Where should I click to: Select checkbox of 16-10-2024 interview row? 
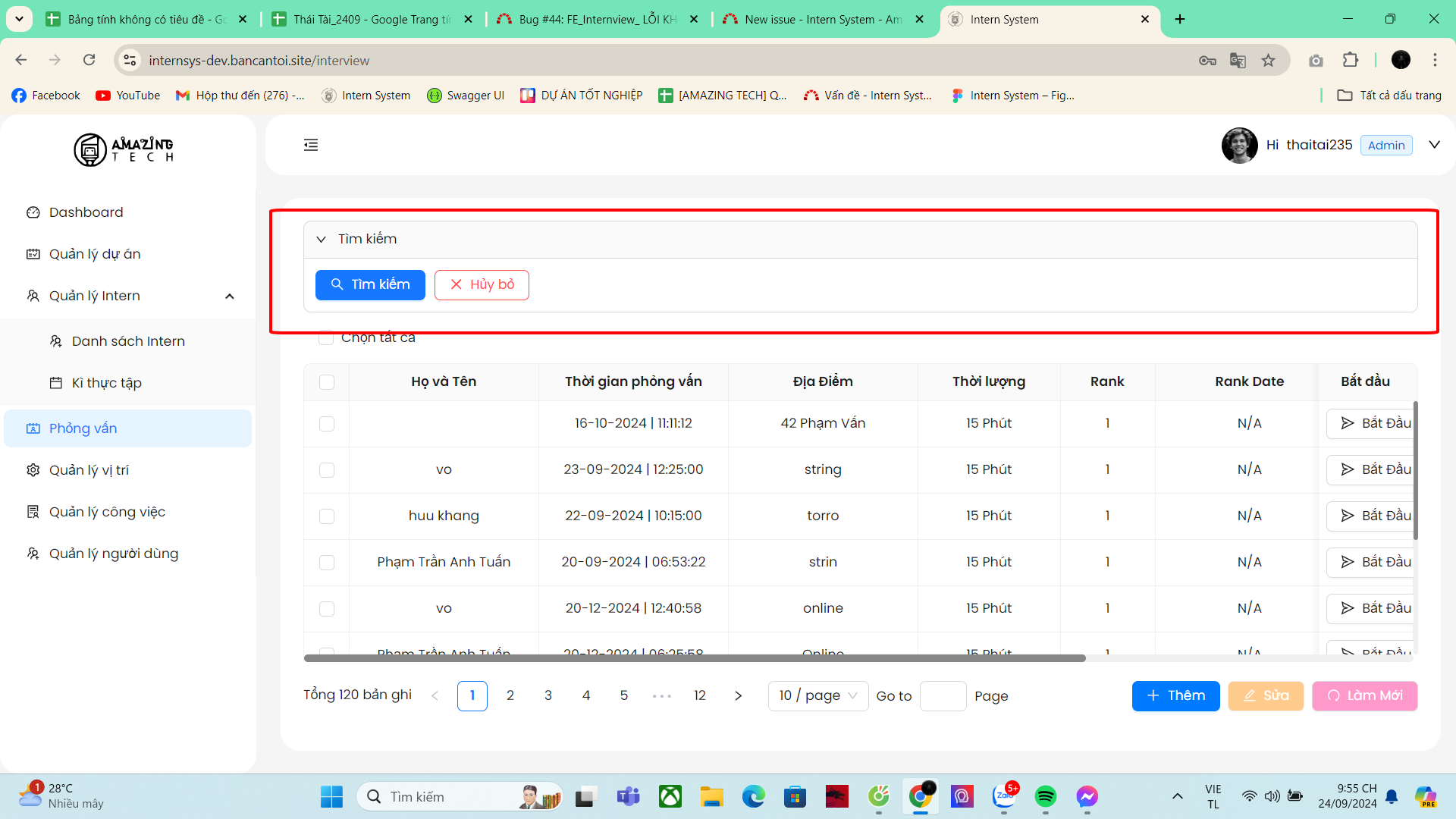click(327, 424)
